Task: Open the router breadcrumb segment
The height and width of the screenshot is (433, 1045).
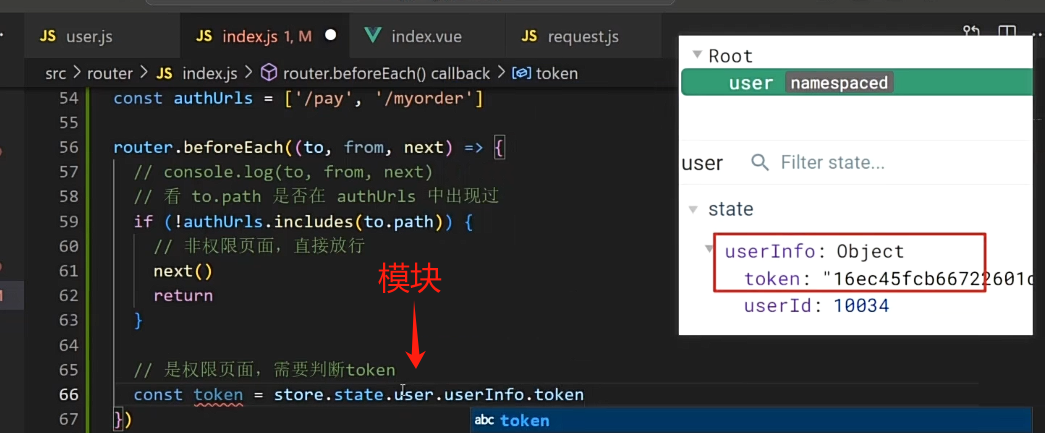Action: (110, 73)
